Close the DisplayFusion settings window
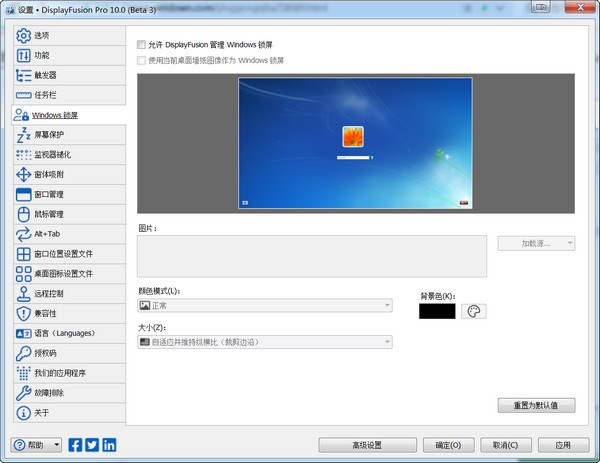 pyautogui.click(x=580, y=7)
